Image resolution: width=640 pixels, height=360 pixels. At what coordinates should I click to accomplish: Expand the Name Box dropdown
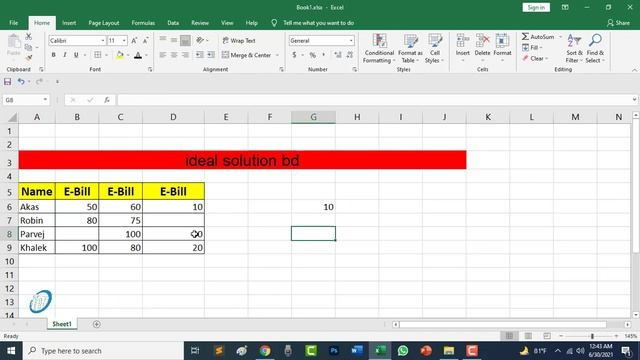(45, 100)
